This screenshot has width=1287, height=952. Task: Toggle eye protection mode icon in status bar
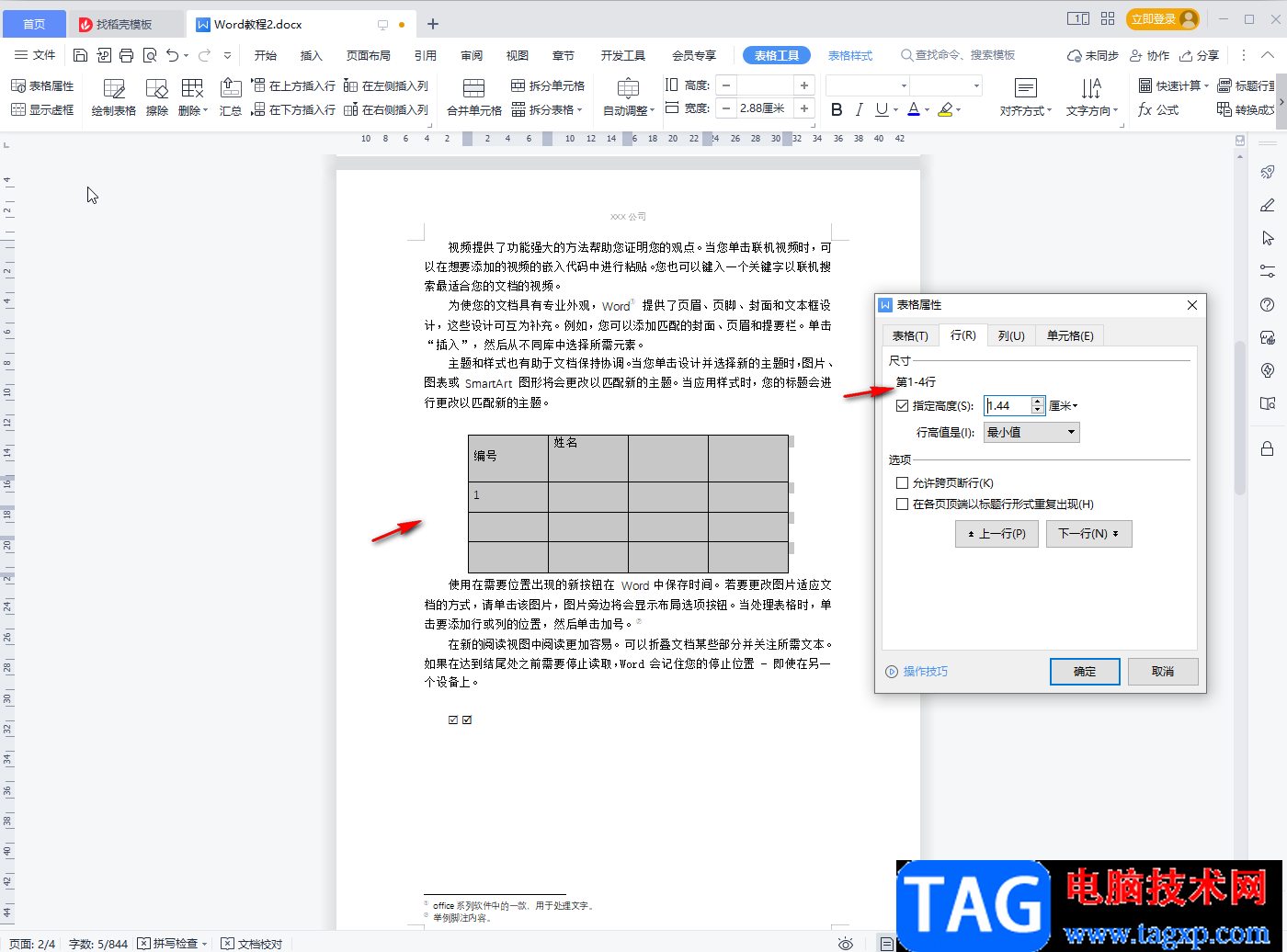[x=846, y=944]
